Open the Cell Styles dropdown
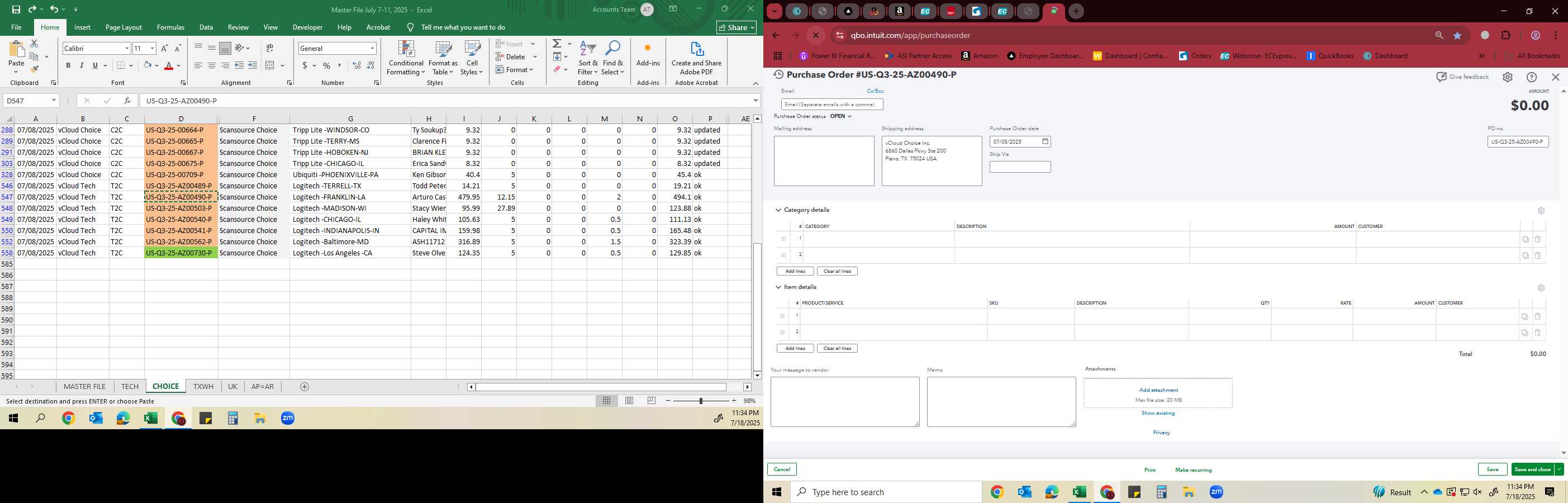This screenshot has height=503, width=1568. point(472,58)
